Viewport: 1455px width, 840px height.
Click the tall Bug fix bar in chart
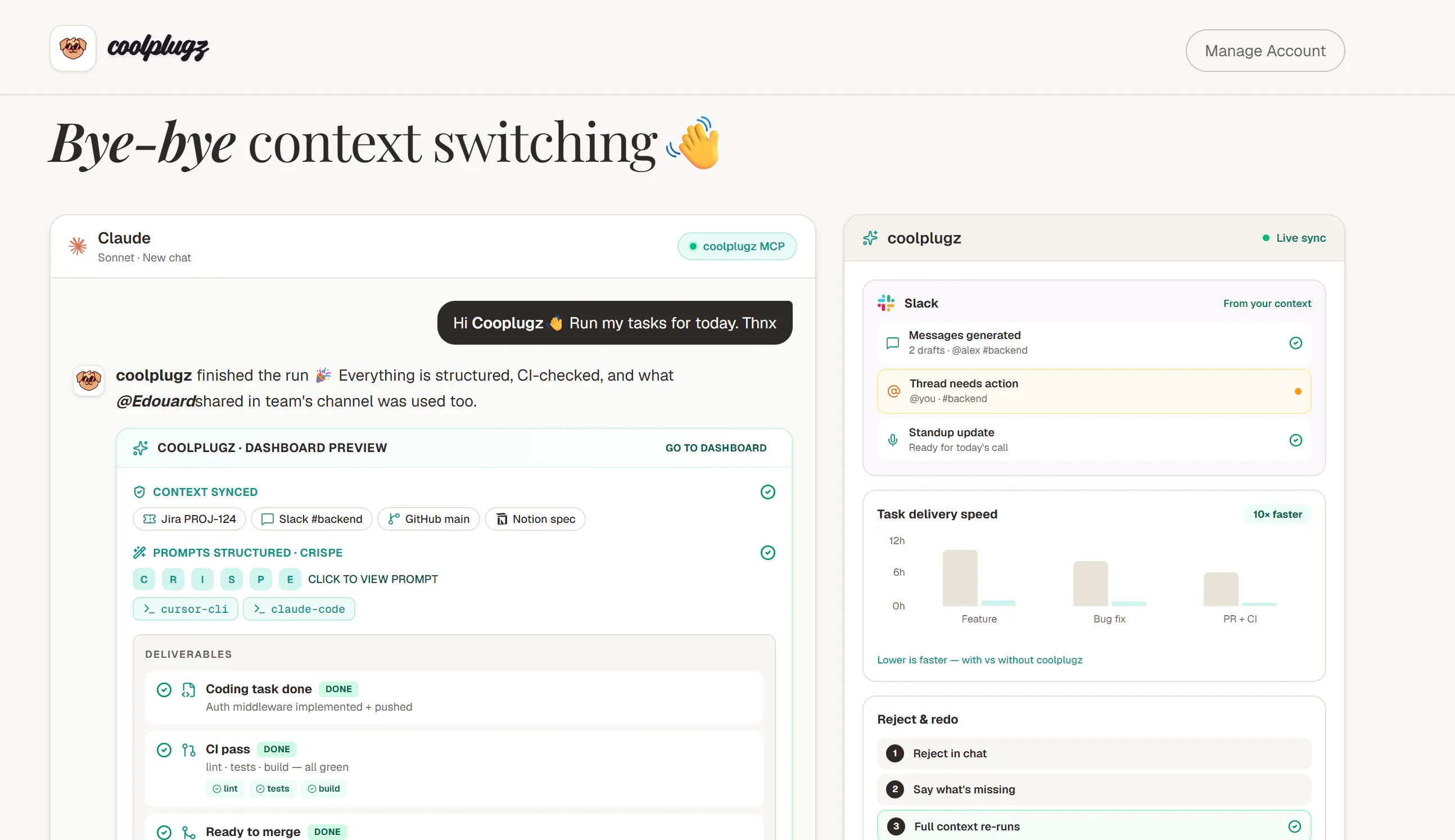pyautogui.click(x=1090, y=583)
